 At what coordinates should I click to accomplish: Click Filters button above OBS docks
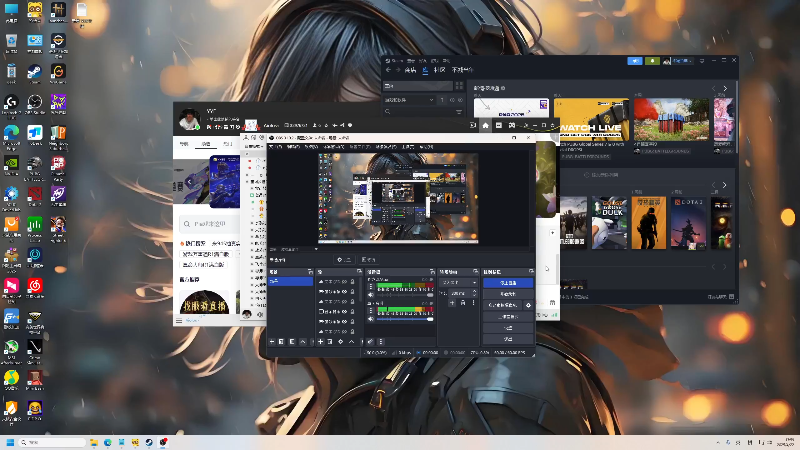[368, 260]
